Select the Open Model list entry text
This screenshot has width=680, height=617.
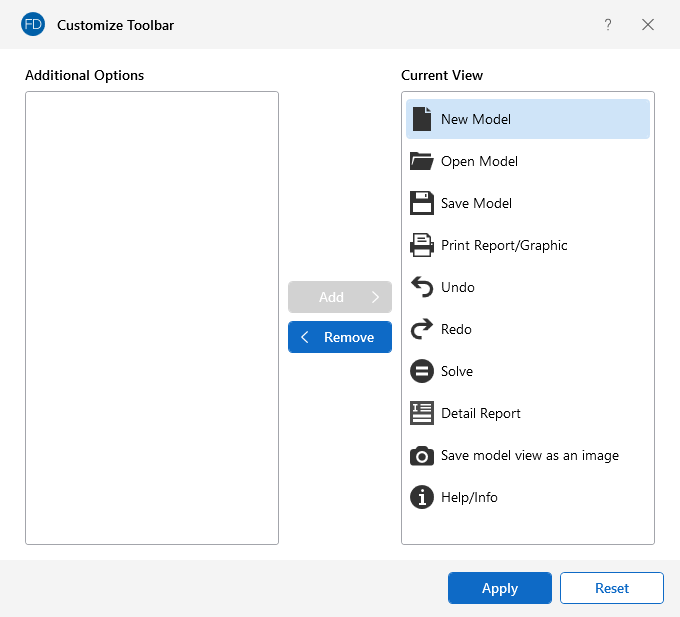479,161
